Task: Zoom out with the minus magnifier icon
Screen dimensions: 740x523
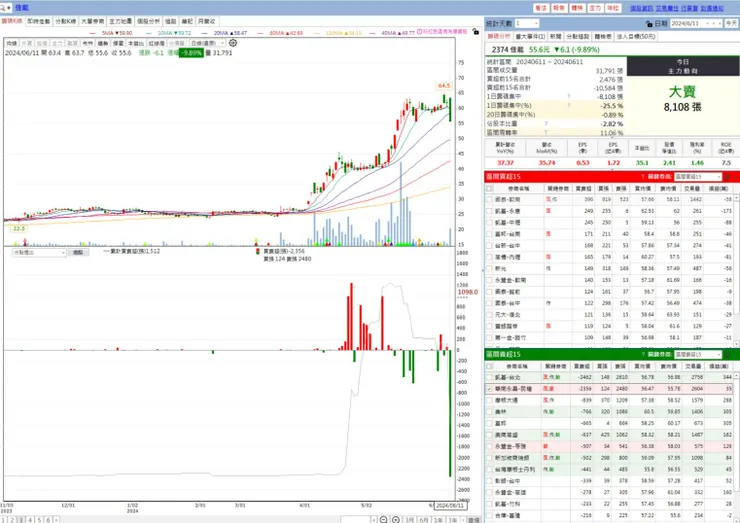Action: pyautogui.click(x=384, y=520)
